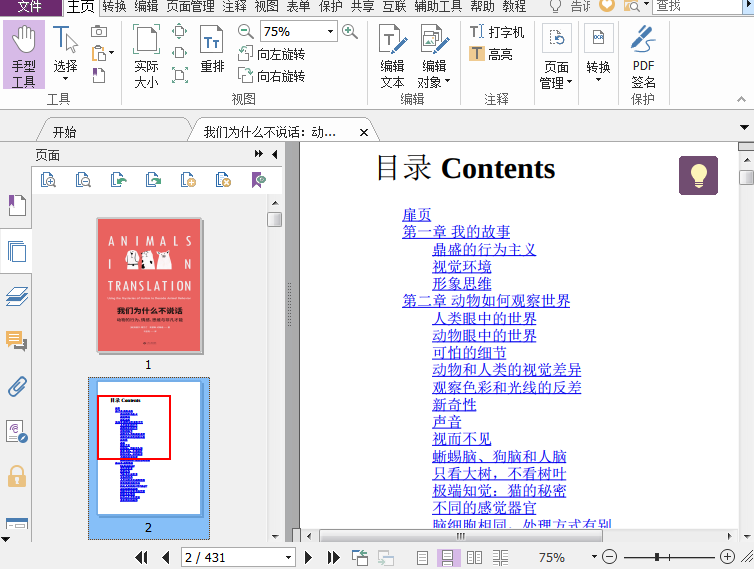Screen dimensions: 754x569
Task: Go to the next page button
Action: [x=308, y=557]
